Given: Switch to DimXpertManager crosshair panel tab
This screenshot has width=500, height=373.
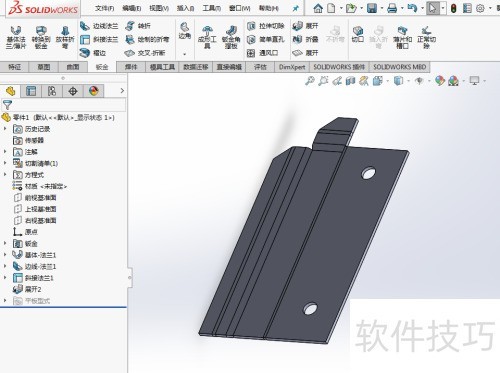Looking at the screenshot, I should pyautogui.click(x=73, y=91).
